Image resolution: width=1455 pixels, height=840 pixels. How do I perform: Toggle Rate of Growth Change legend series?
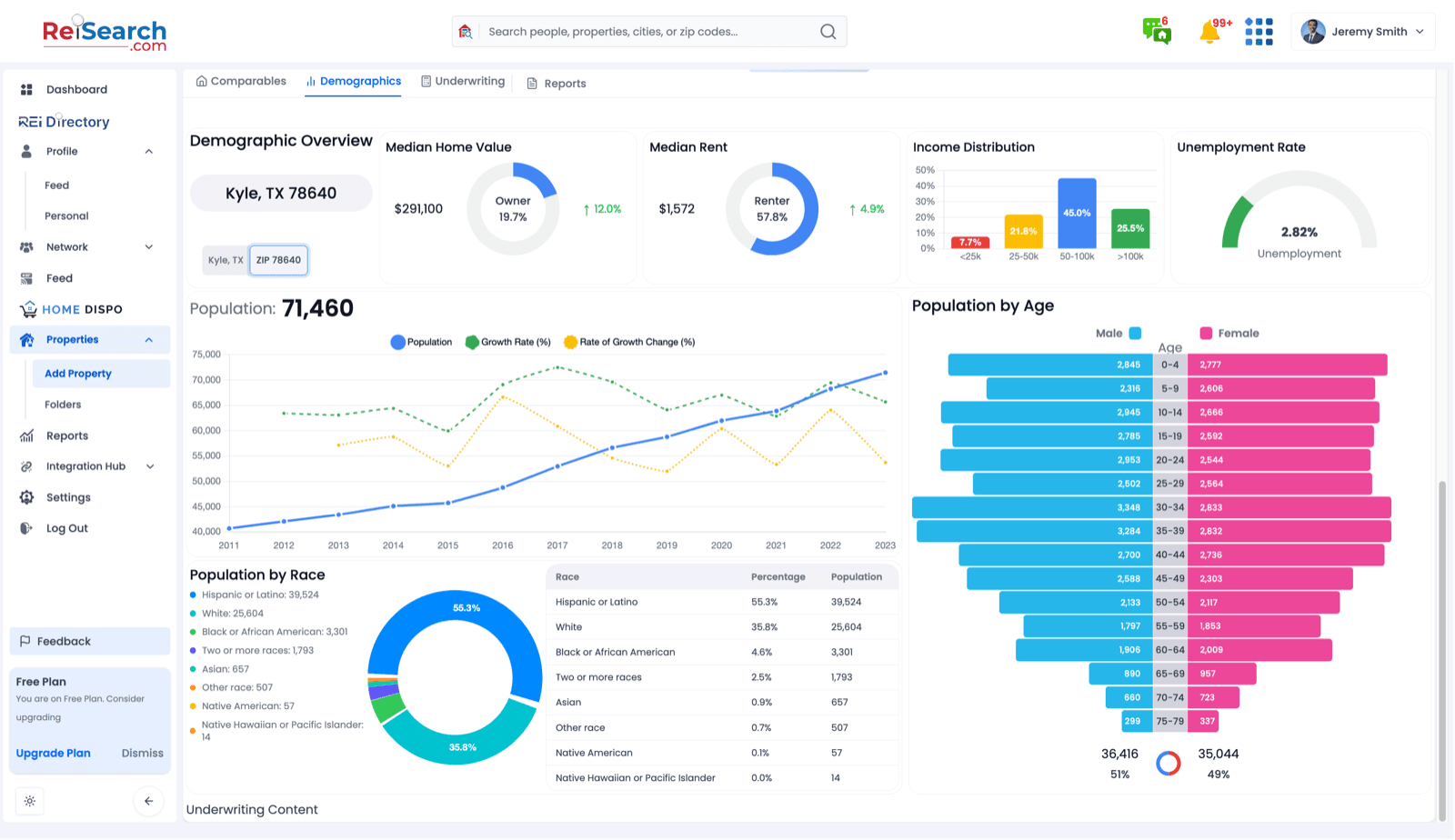pos(629,342)
